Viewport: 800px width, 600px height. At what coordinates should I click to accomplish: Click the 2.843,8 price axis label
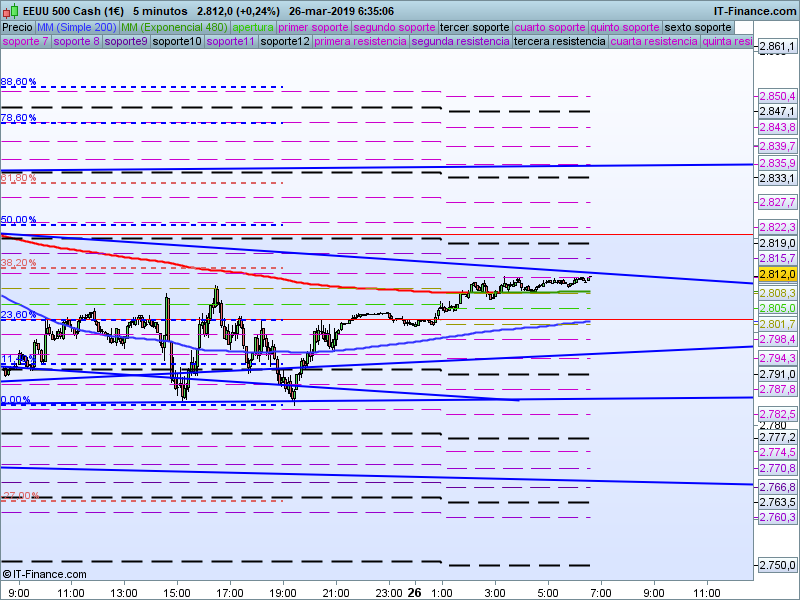tap(777, 127)
